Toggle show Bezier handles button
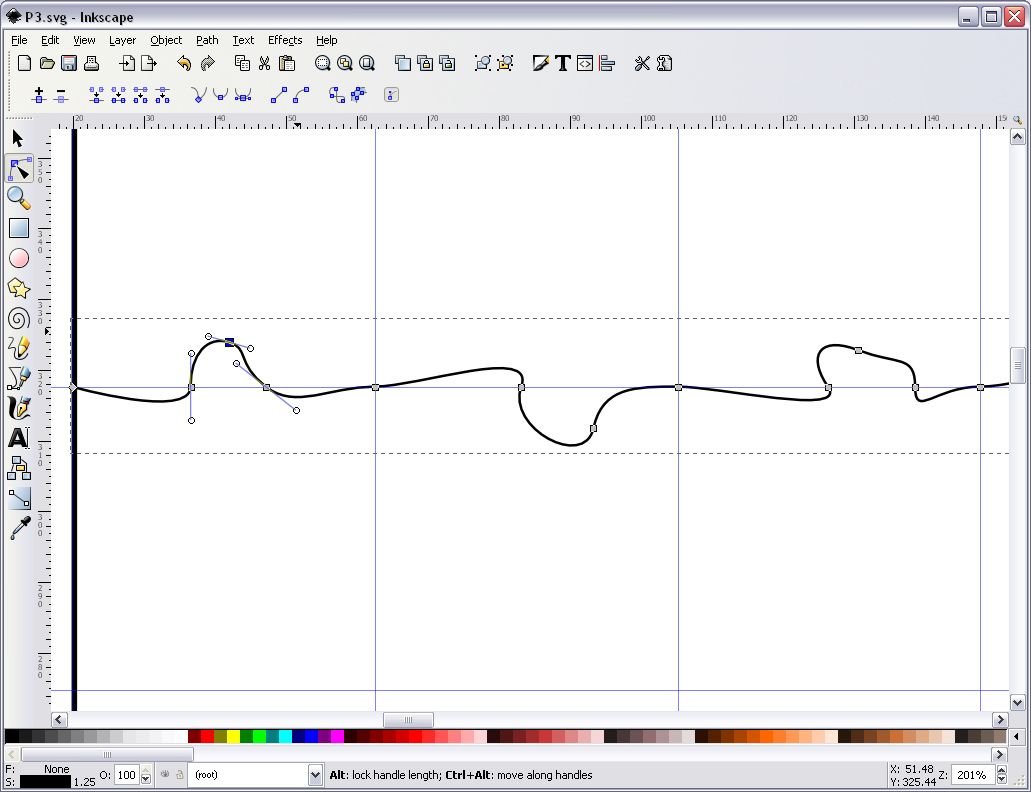The width and height of the screenshot is (1031, 792). pos(391,95)
